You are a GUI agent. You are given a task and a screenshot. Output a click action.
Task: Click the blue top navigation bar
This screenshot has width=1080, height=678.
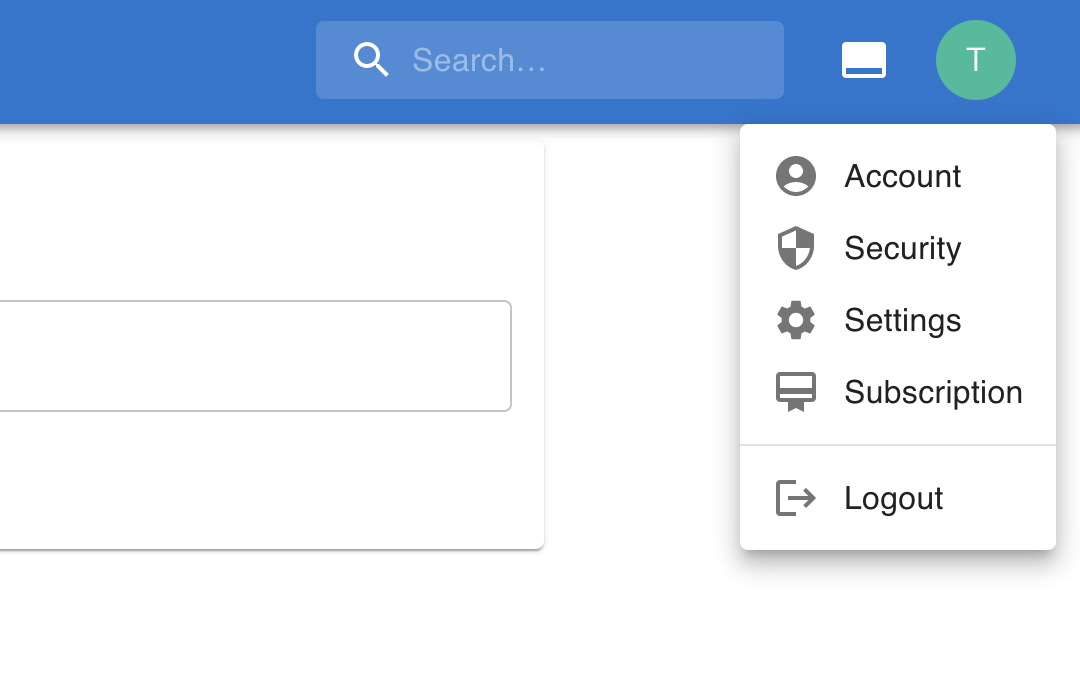click(150, 60)
